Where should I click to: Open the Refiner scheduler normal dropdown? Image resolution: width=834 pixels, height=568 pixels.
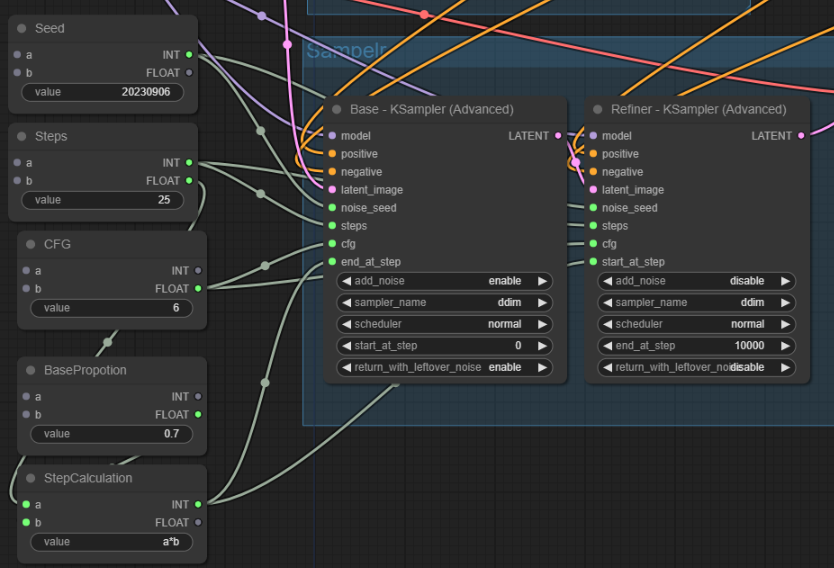697,324
